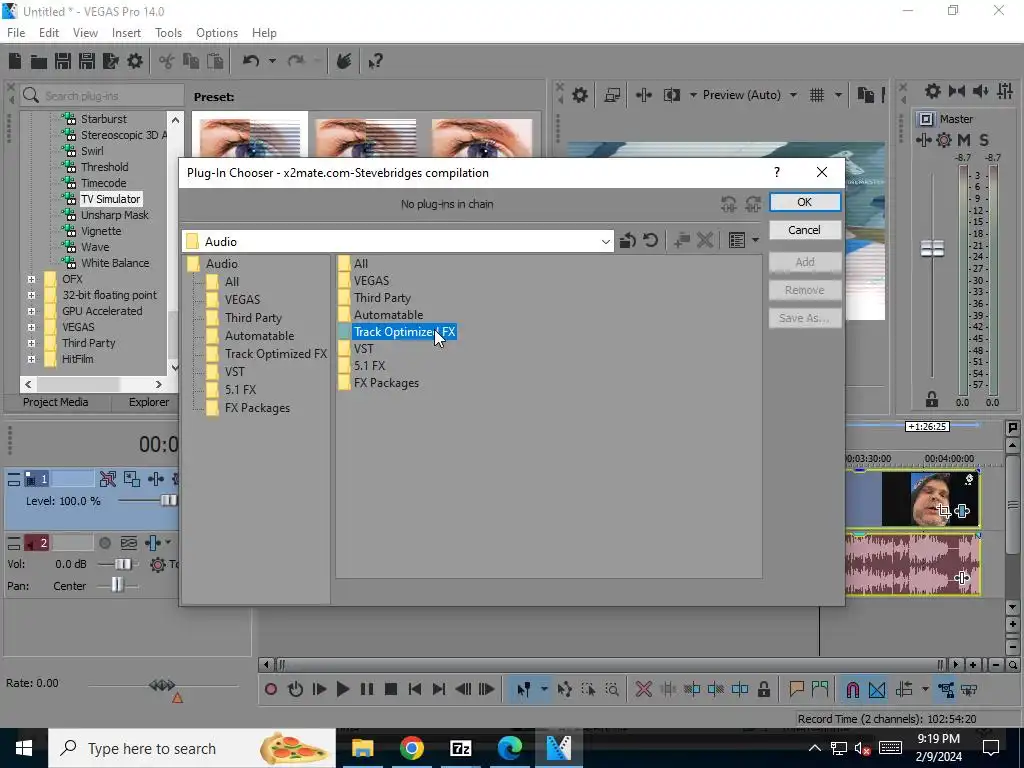Click the Windows Start button
Screen dimensions: 1024x768
click(24, 748)
